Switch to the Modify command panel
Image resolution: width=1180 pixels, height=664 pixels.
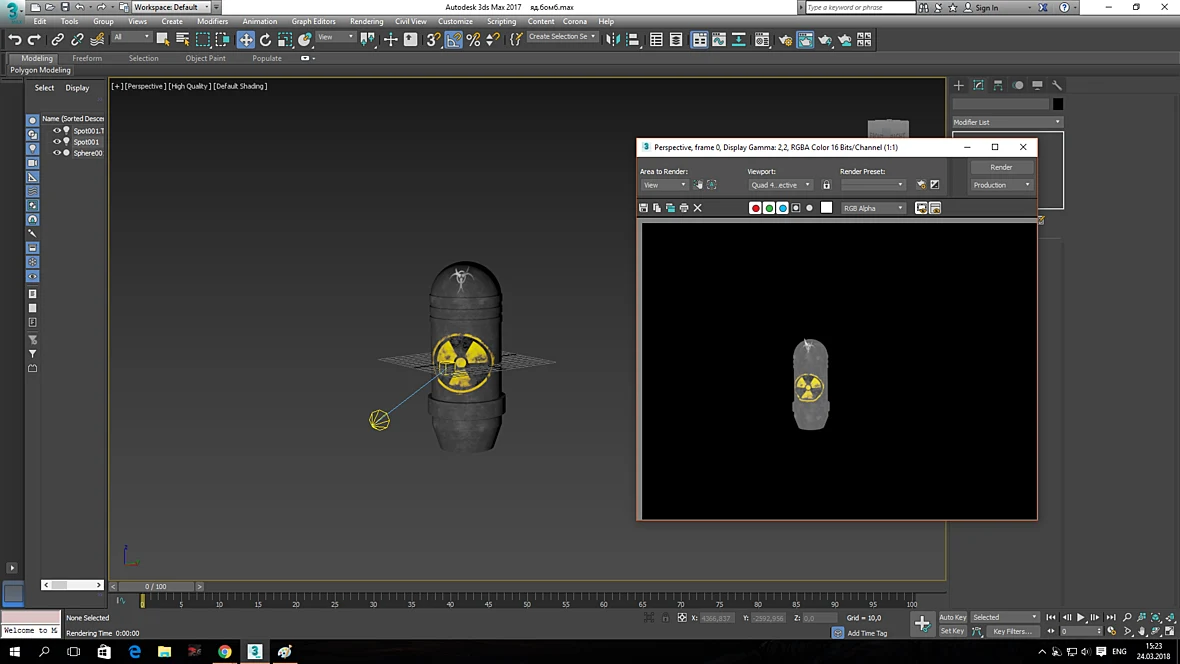coord(978,85)
